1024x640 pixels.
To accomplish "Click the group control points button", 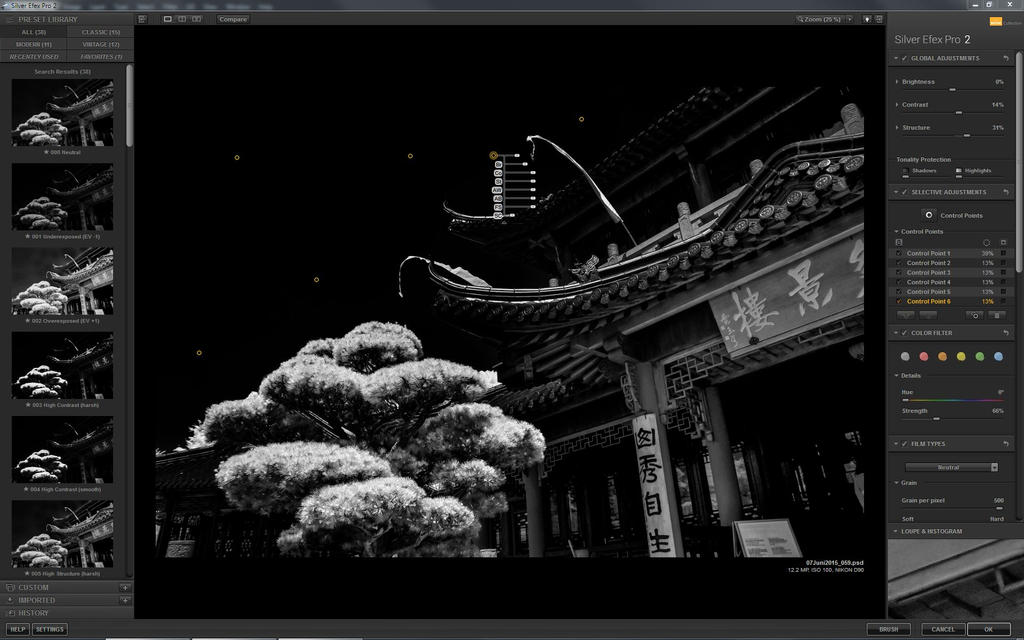I will (x=905, y=315).
